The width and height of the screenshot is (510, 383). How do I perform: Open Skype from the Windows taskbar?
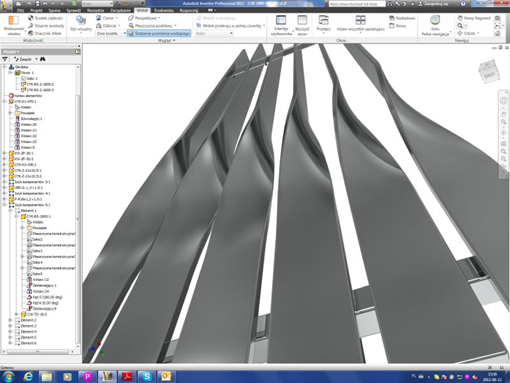pos(146,376)
